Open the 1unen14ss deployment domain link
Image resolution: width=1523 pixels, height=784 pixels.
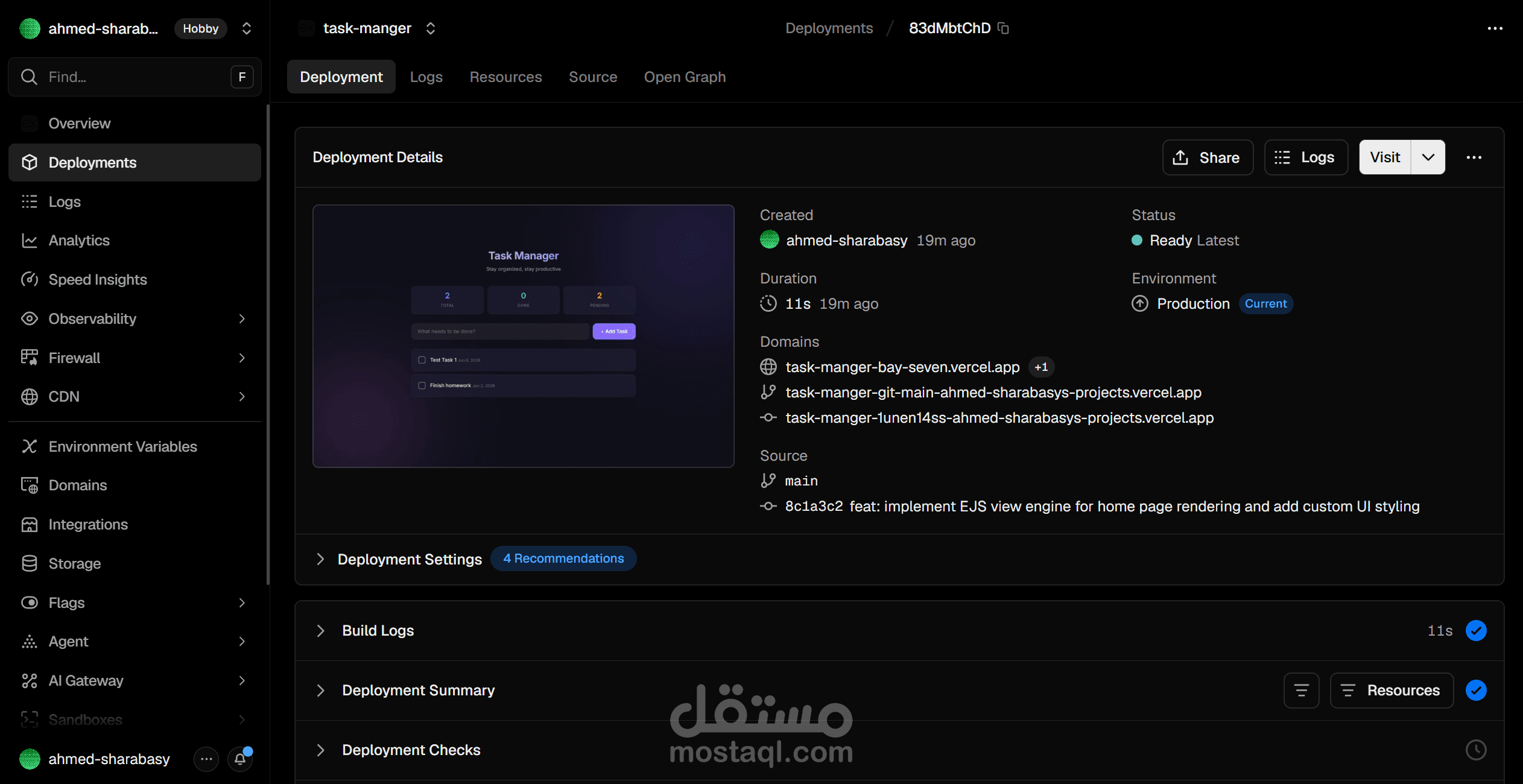tap(999, 418)
